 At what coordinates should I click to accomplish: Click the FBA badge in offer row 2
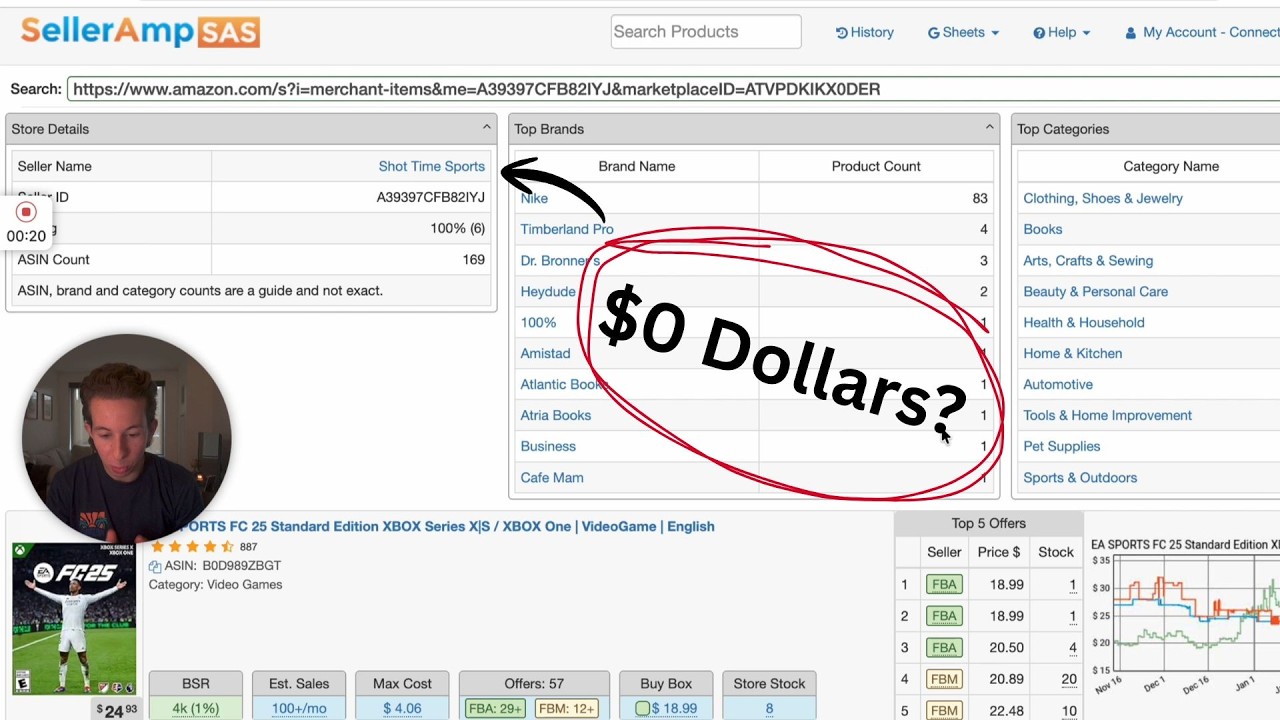coord(944,616)
